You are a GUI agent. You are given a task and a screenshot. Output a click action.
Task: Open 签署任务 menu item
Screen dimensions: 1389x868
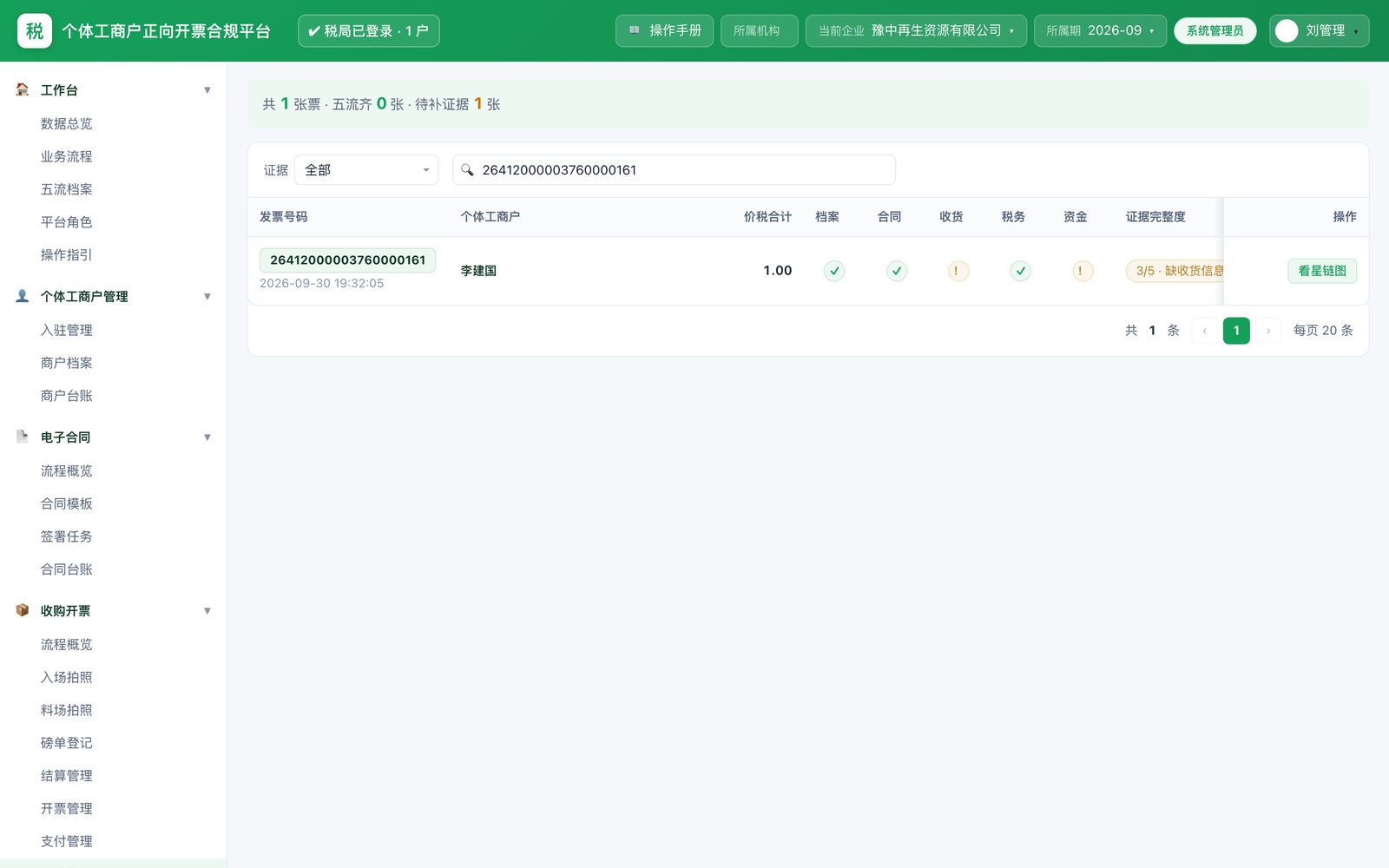point(67,536)
